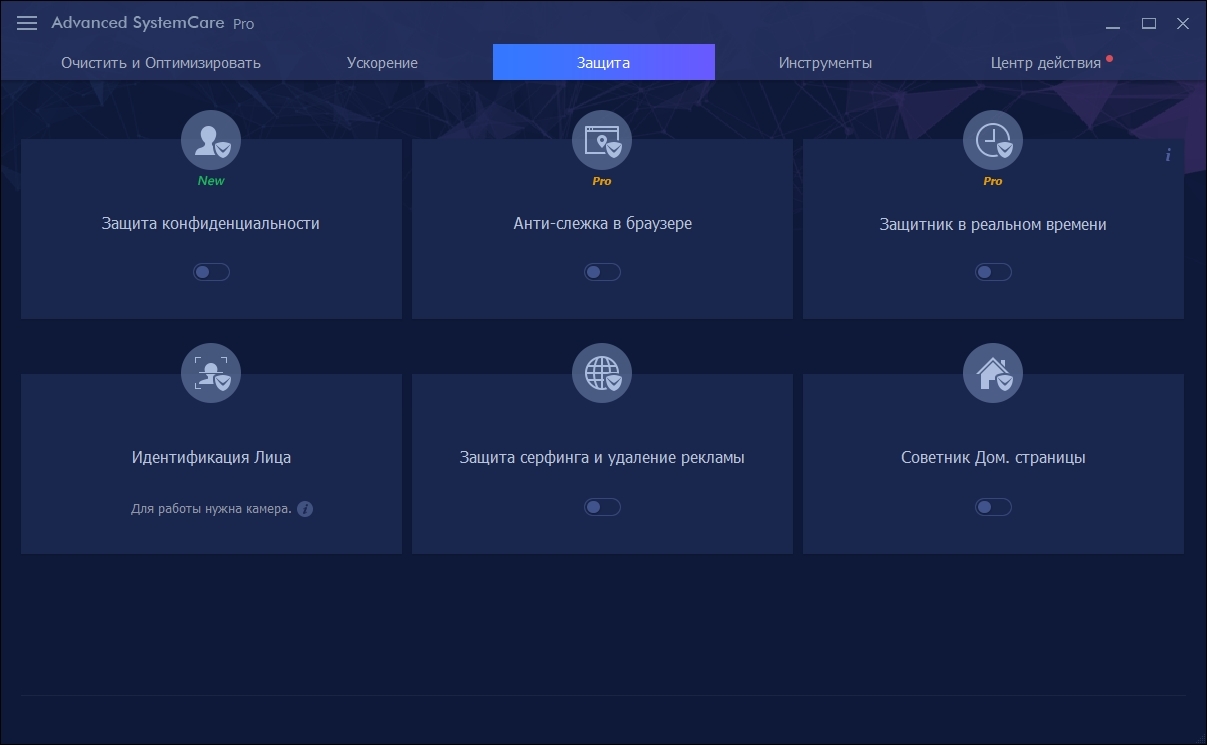
Task: Open the Центр действия tab
Action: pos(1045,63)
